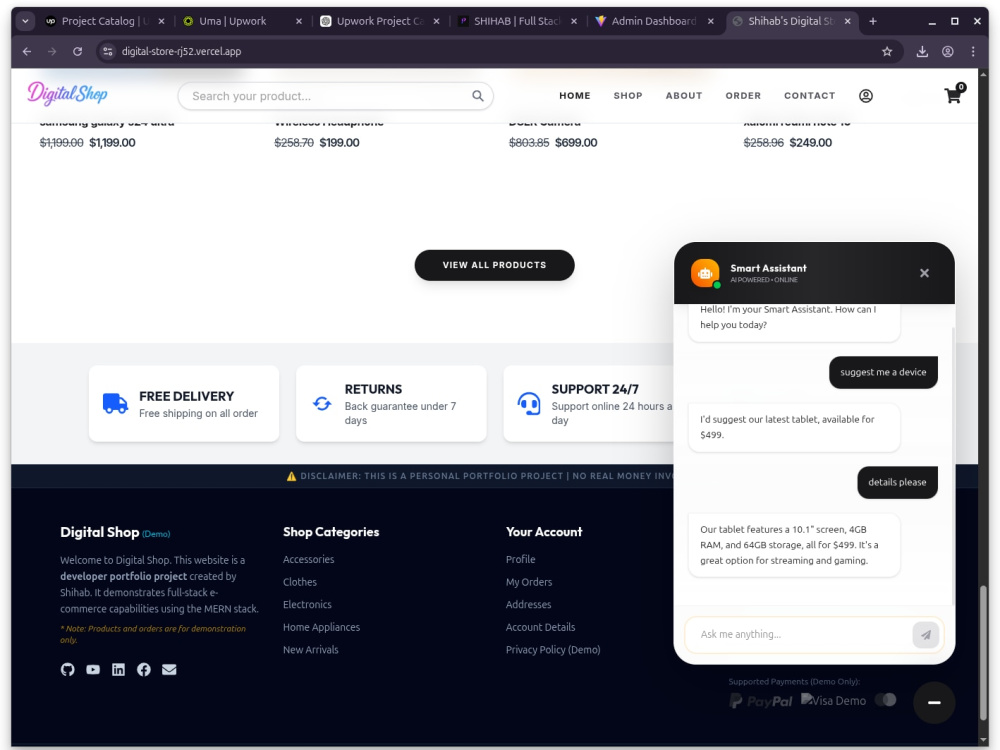The width and height of the screenshot is (1000, 750).
Task: Open the LinkedIn footer icon
Action: [x=119, y=669]
